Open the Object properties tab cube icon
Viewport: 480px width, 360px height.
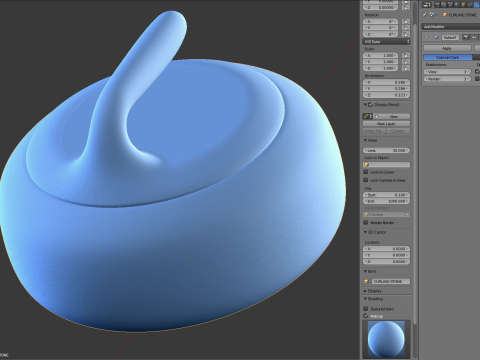[463, 4]
